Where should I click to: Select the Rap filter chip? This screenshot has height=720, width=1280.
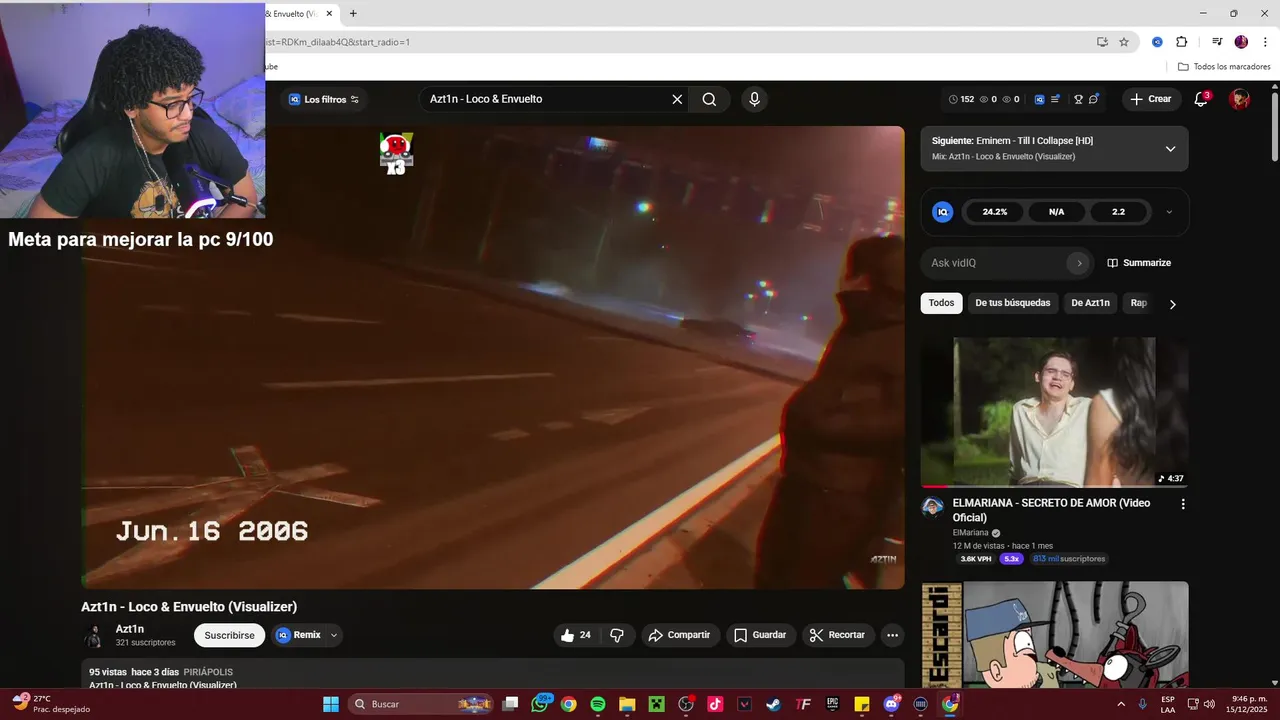1138,303
